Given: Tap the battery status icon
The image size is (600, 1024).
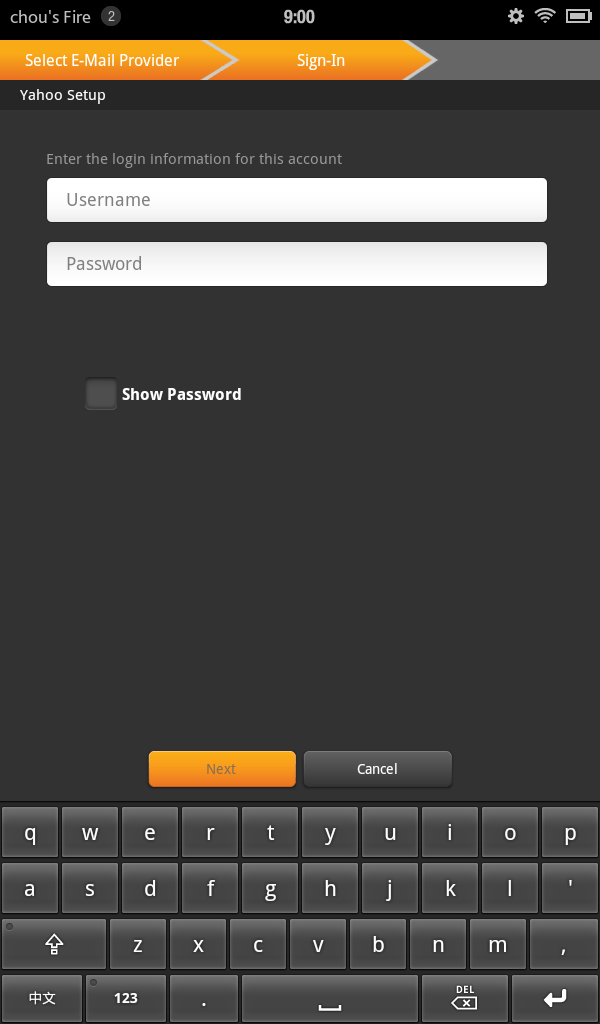Looking at the screenshot, I should (x=578, y=16).
